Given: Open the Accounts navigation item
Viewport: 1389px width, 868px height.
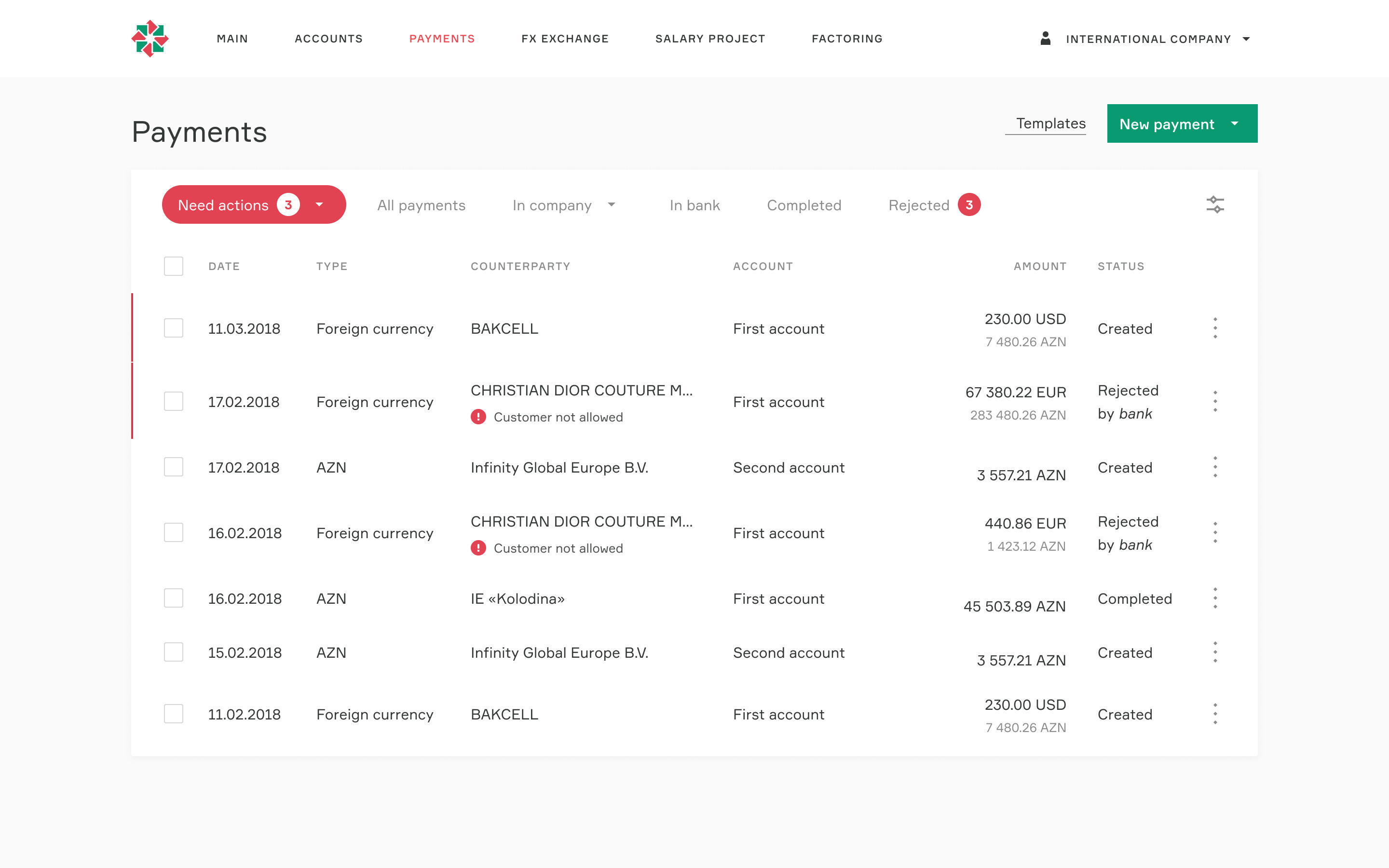Looking at the screenshot, I should coord(329,39).
